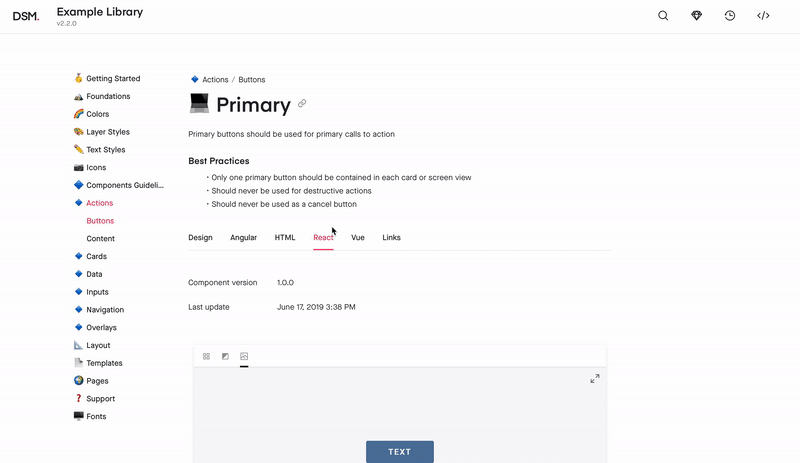The height and width of the screenshot is (463, 800).
Task: Expand preview to fullscreen
Action: click(595, 379)
